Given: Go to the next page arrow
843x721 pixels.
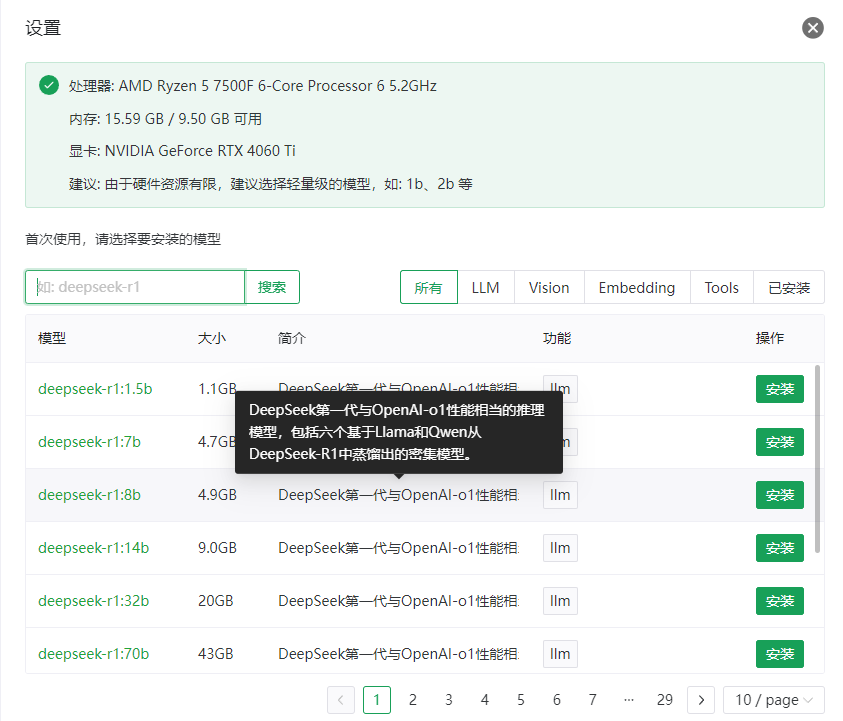Looking at the screenshot, I should pyautogui.click(x=701, y=700).
